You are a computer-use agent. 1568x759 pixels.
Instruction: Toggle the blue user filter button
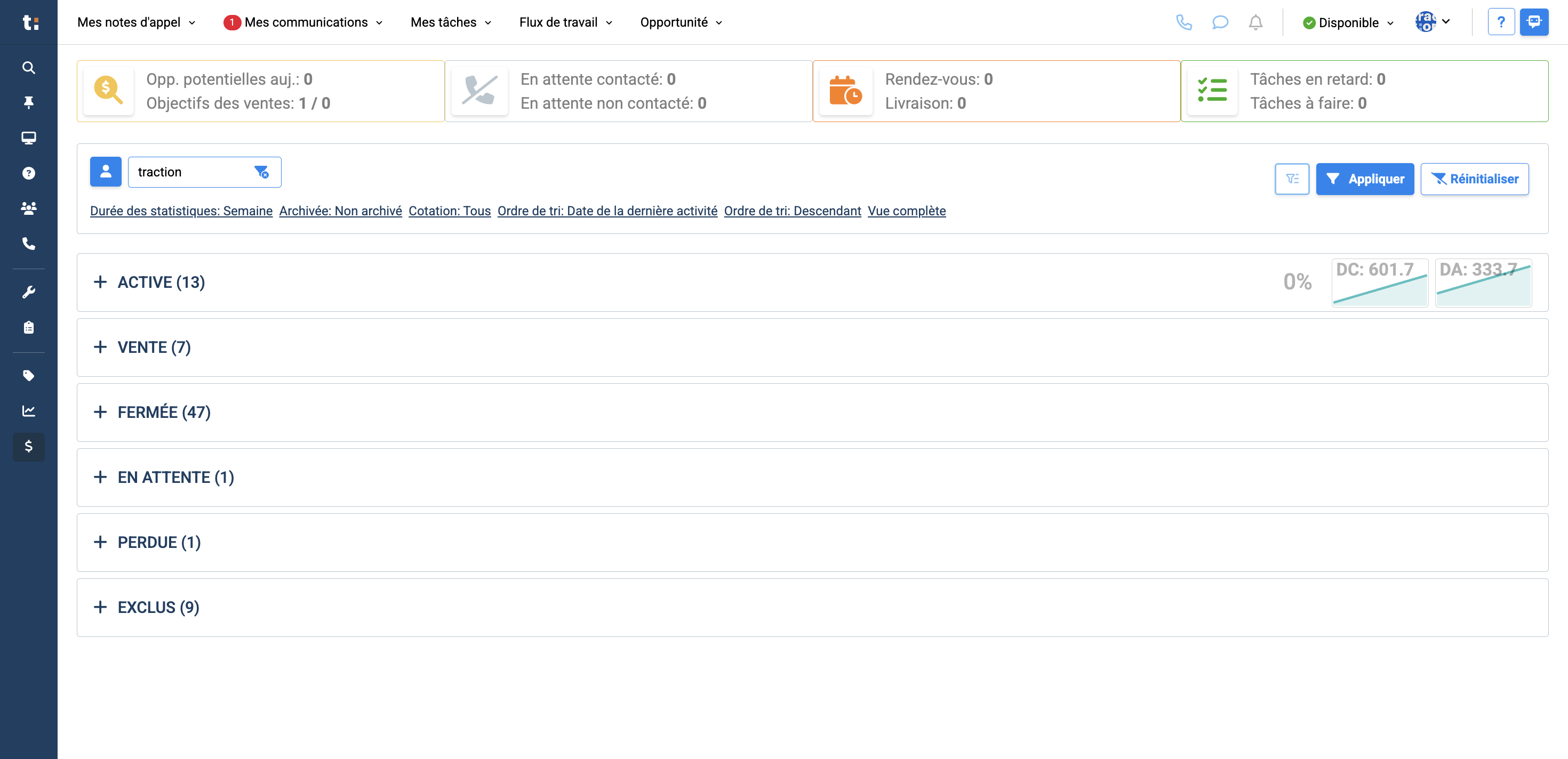point(105,172)
